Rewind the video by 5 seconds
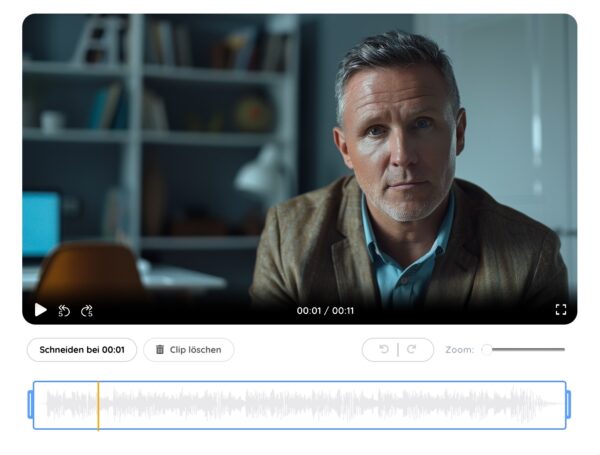 [64, 310]
